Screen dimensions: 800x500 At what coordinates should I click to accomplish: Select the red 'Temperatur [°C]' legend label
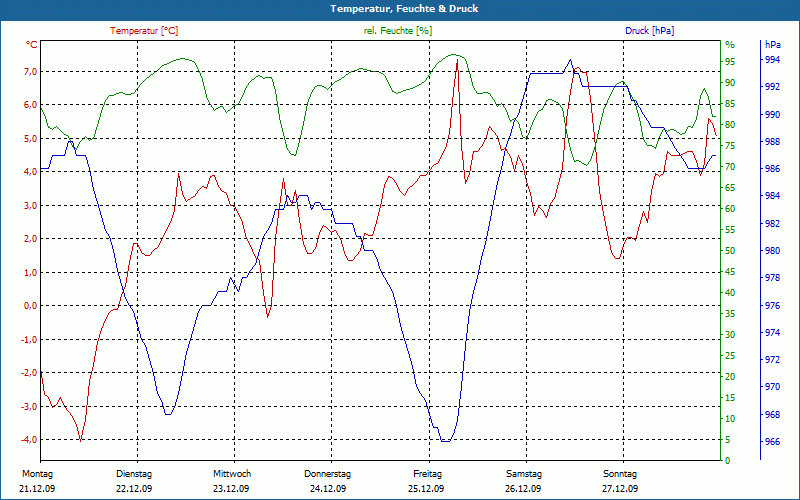[x=144, y=31]
